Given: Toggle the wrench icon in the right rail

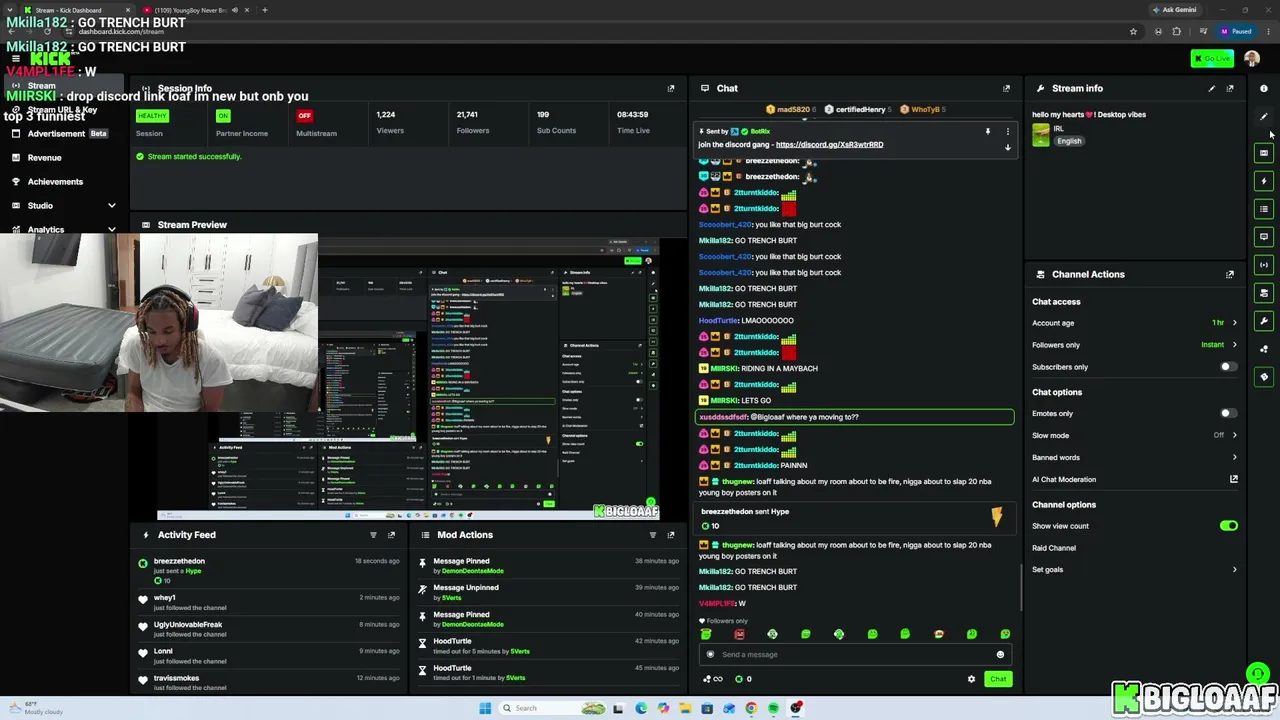Looking at the screenshot, I should (x=1264, y=321).
